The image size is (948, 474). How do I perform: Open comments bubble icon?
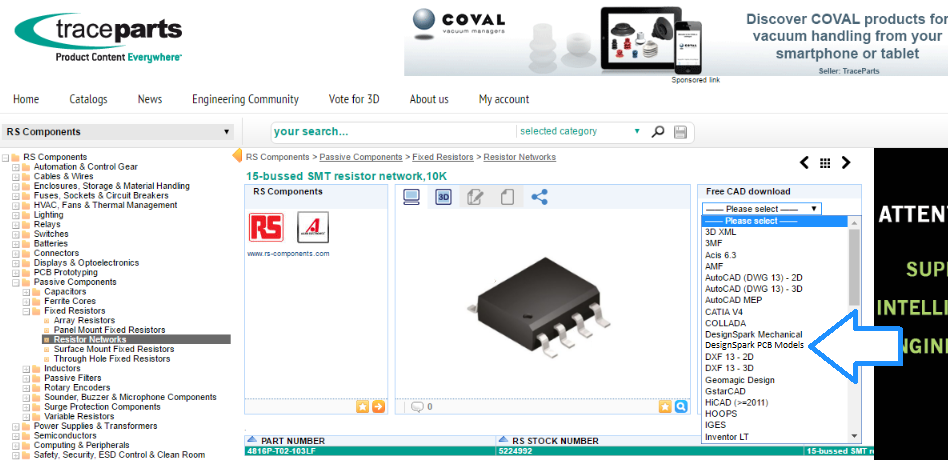point(417,407)
